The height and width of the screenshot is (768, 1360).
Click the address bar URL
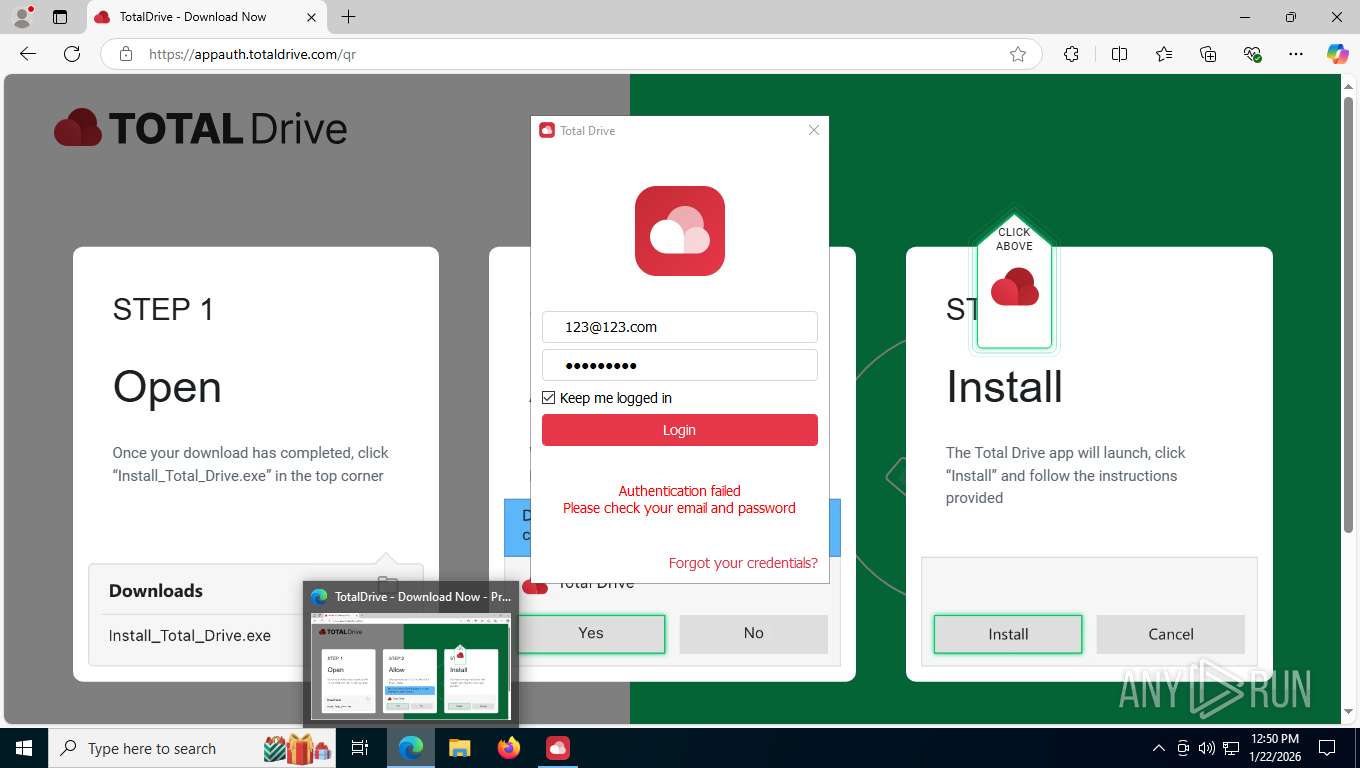click(252, 54)
